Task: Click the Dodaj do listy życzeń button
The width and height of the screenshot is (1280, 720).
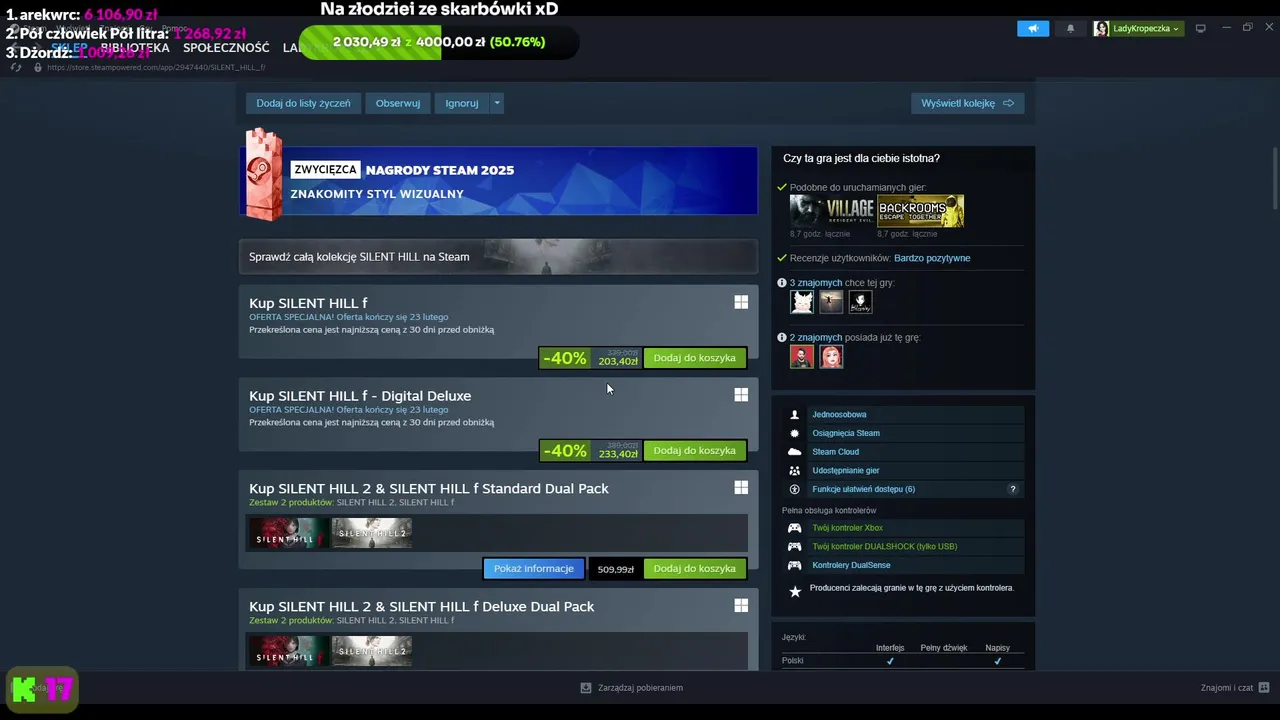Action: [x=303, y=103]
